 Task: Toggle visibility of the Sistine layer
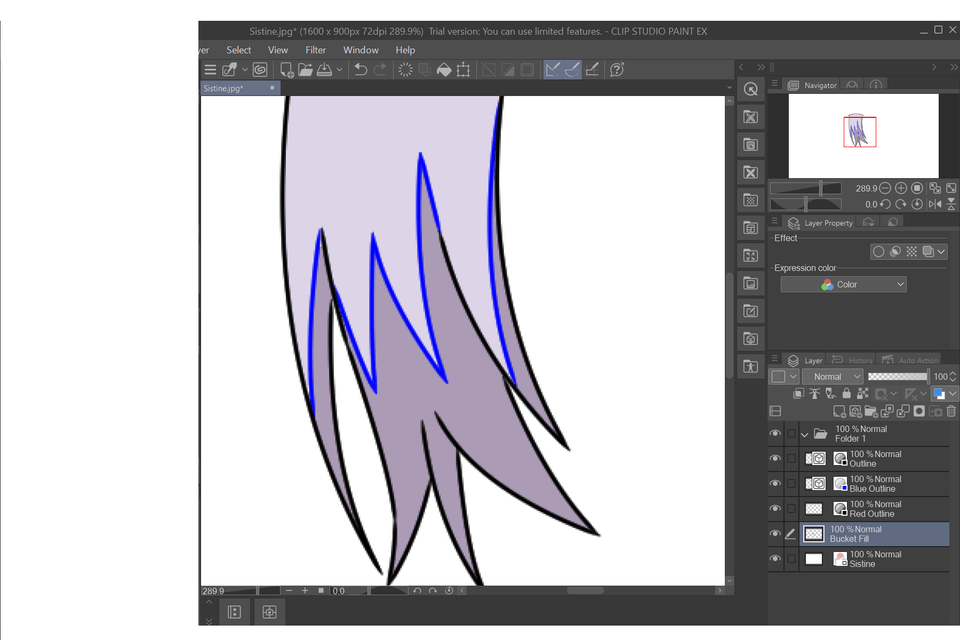pyautogui.click(x=775, y=558)
